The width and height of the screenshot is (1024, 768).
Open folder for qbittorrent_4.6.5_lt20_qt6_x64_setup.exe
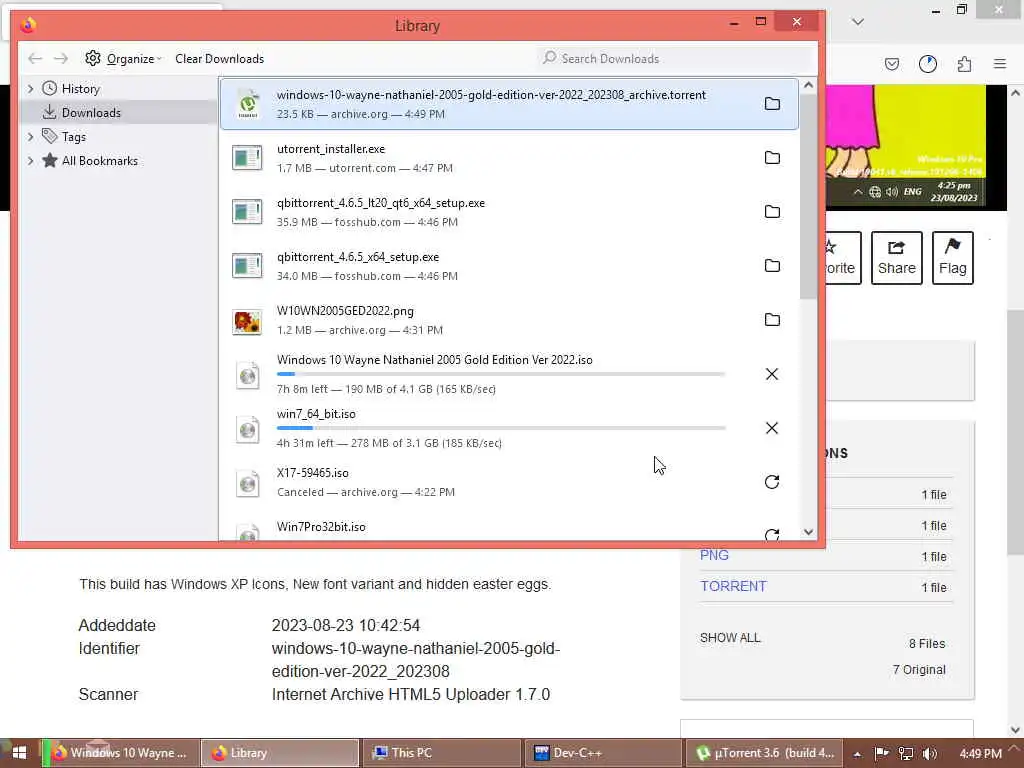pos(772,212)
